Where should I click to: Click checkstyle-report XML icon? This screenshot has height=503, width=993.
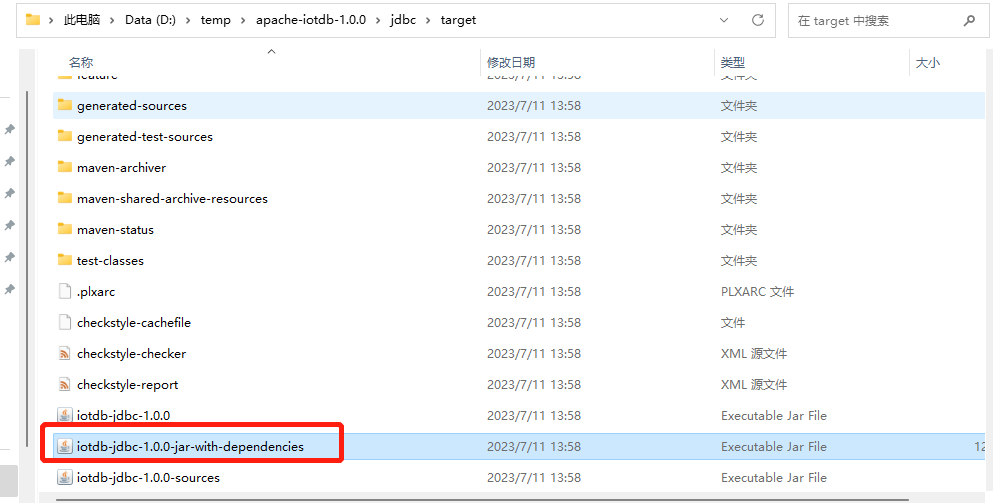point(65,384)
